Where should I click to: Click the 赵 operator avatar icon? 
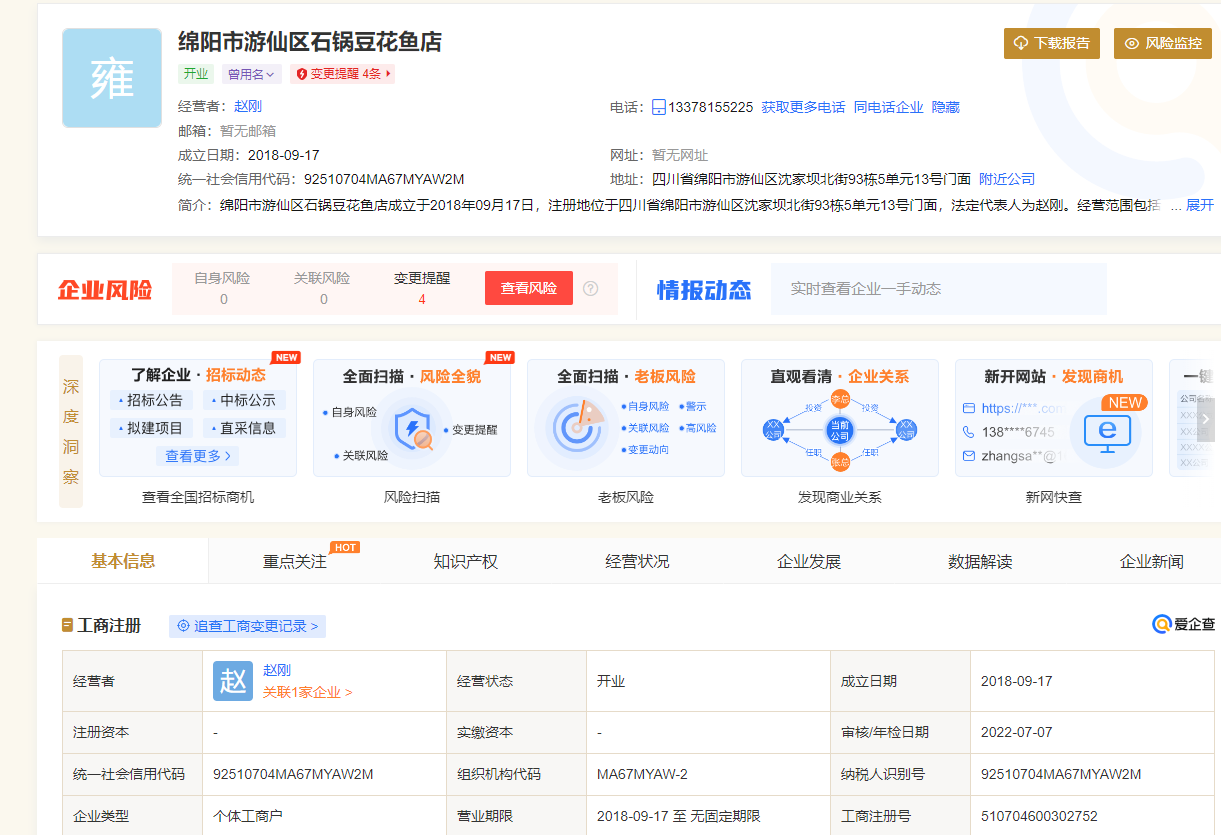(x=233, y=681)
